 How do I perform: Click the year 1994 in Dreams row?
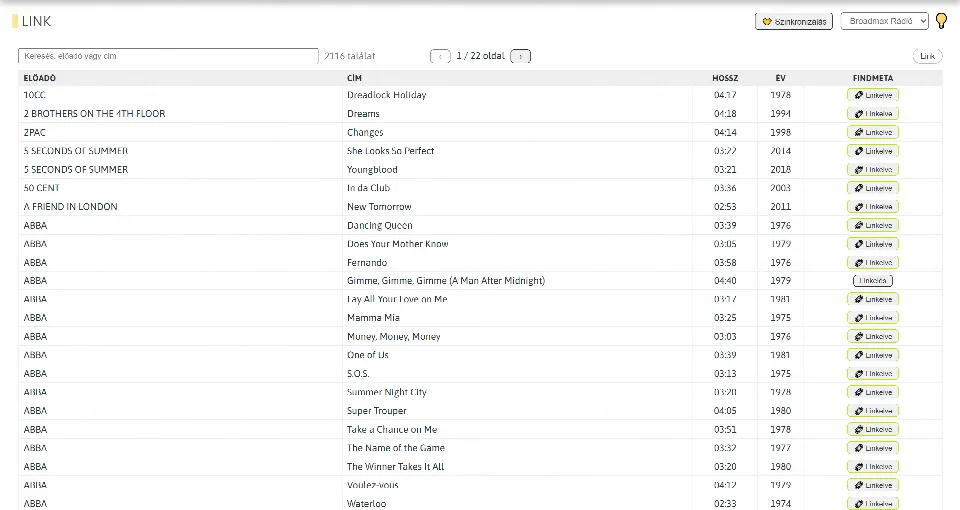[x=781, y=114]
